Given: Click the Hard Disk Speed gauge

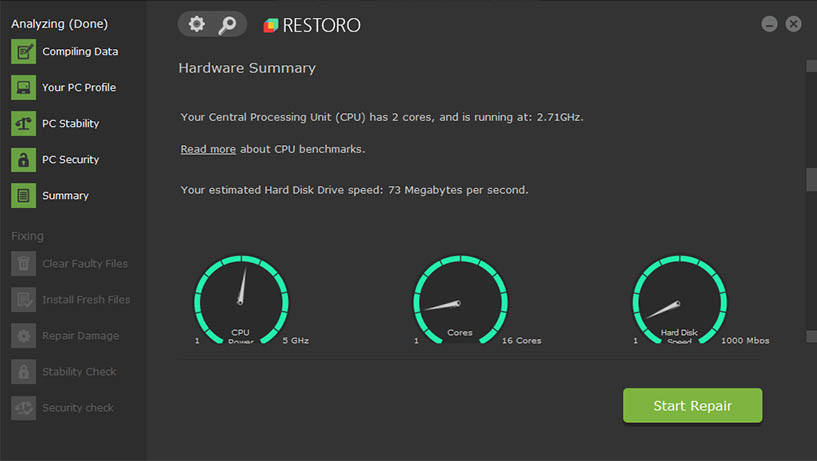Looking at the screenshot, I should point(679,300).
